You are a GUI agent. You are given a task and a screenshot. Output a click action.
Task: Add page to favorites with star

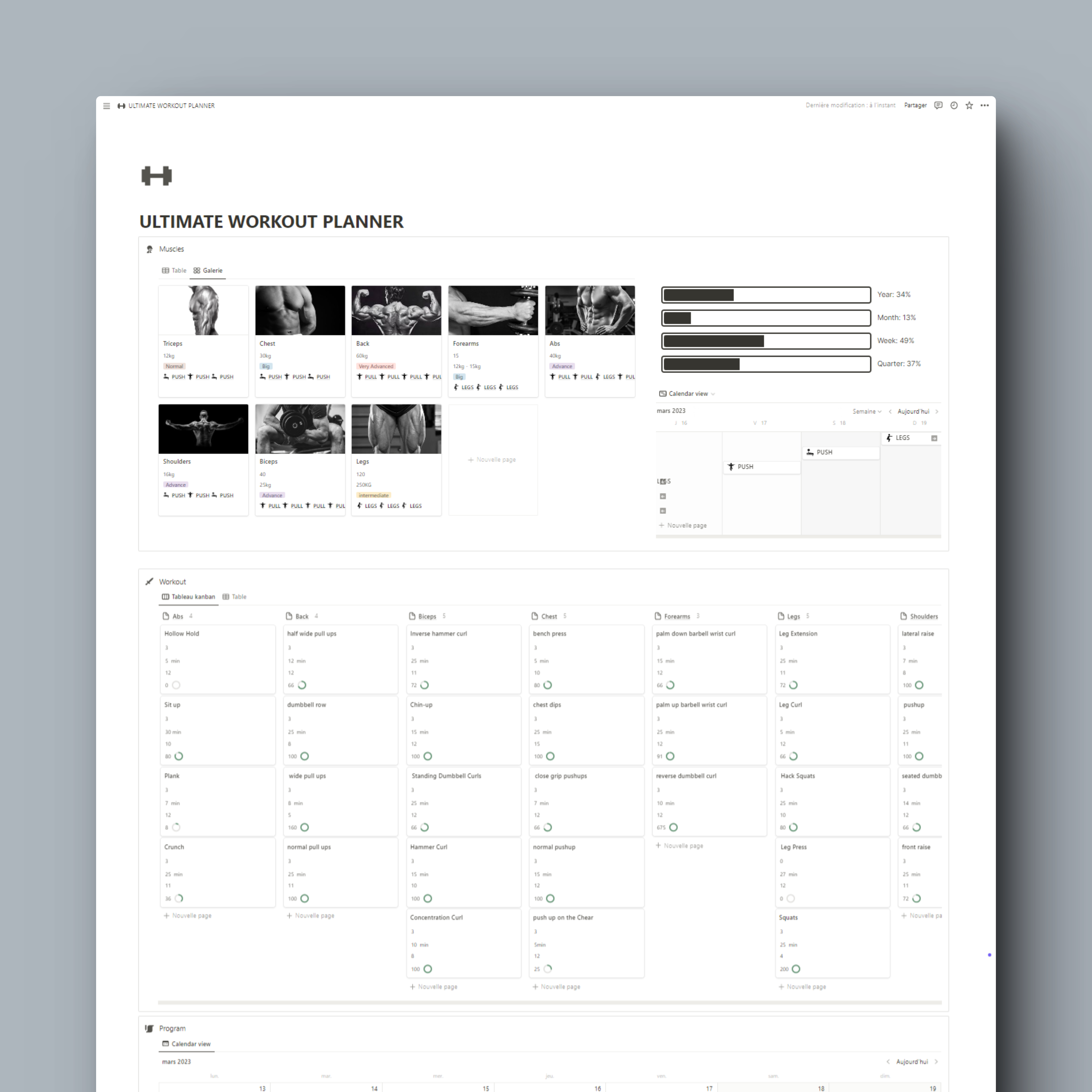[x=969, y=105]
